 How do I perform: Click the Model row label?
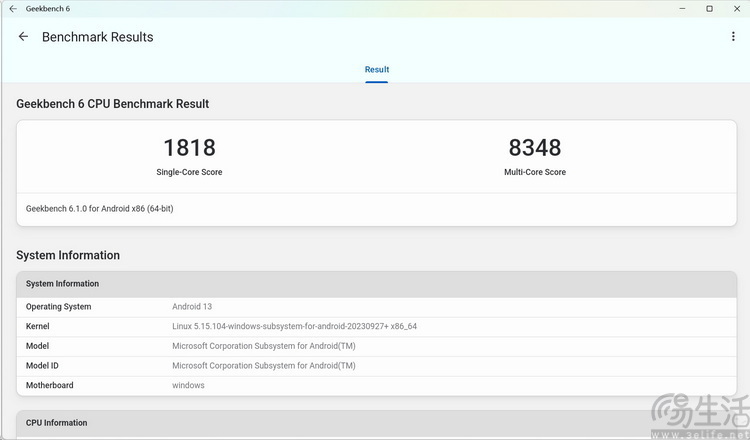(x=37, y=346)
